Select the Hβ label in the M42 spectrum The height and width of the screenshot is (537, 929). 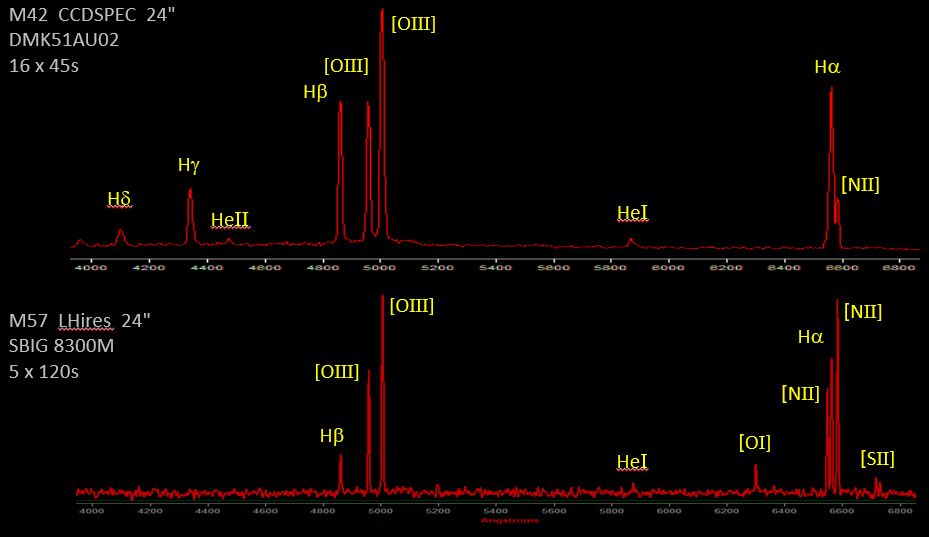[315, 92]
